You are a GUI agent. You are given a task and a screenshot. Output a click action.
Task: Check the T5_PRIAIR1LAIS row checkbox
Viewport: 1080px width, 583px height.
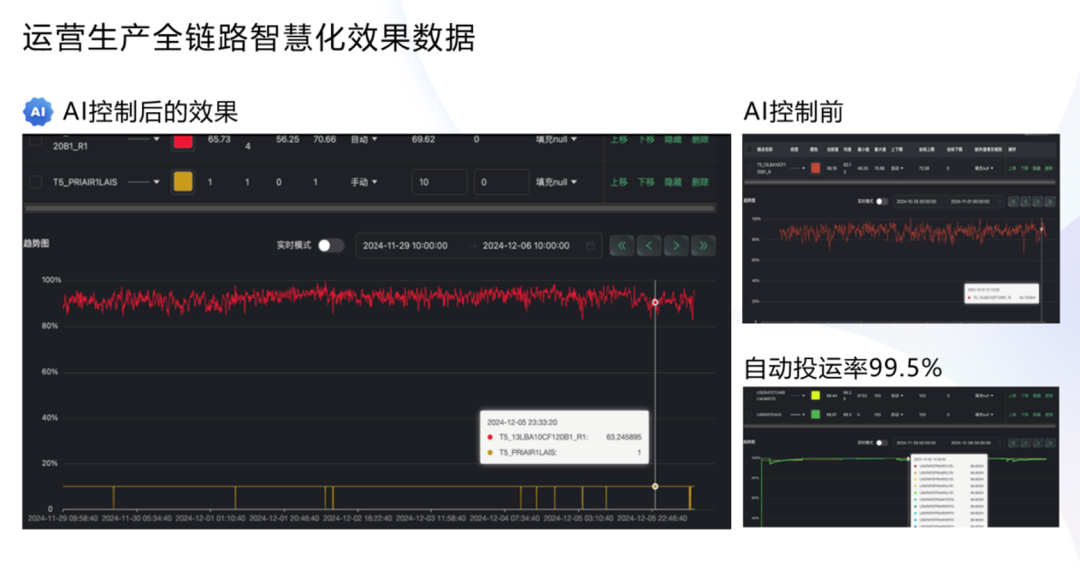tap(36, 182)
